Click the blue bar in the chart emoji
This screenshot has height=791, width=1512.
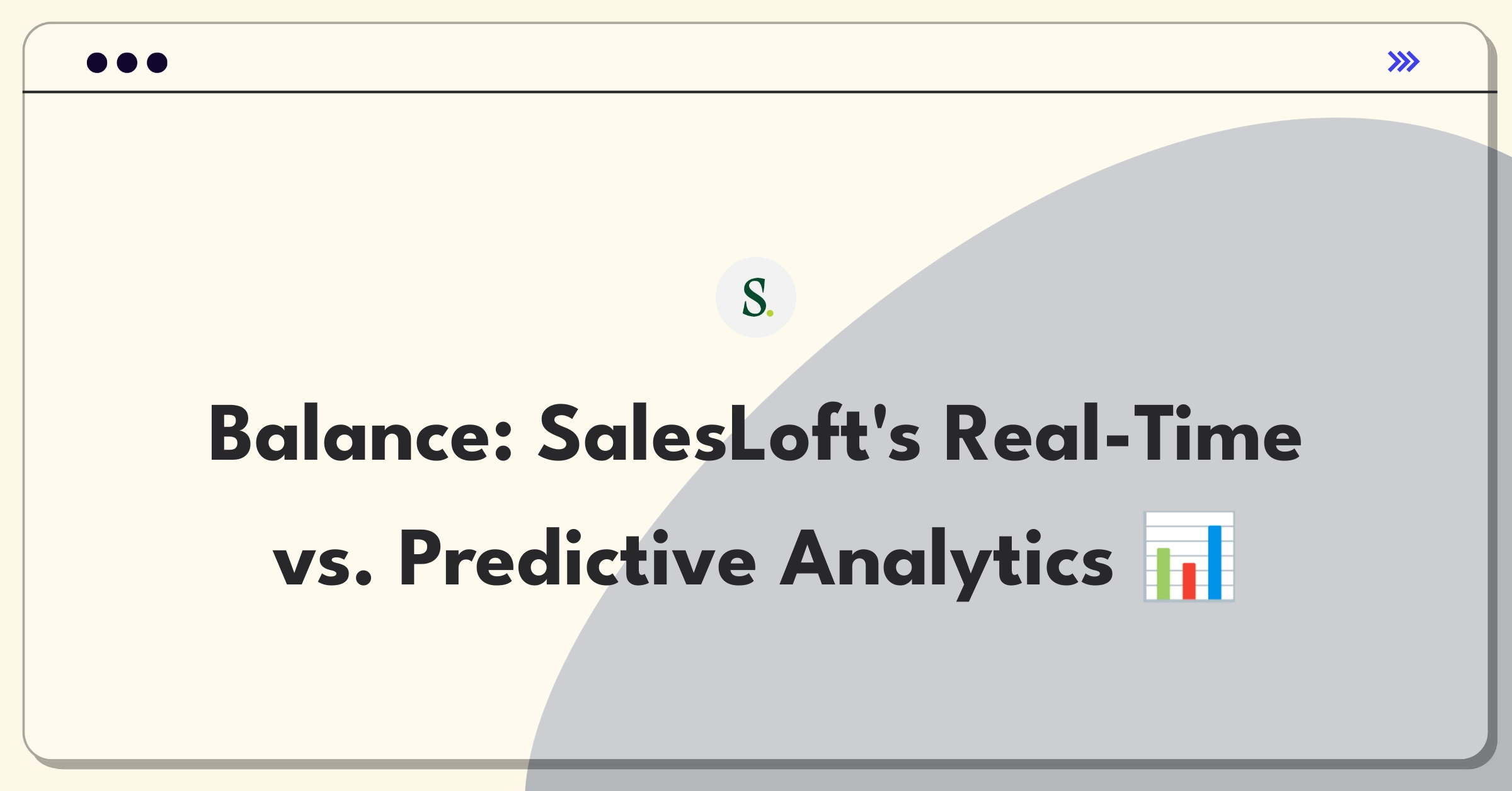click(1215, 562)
